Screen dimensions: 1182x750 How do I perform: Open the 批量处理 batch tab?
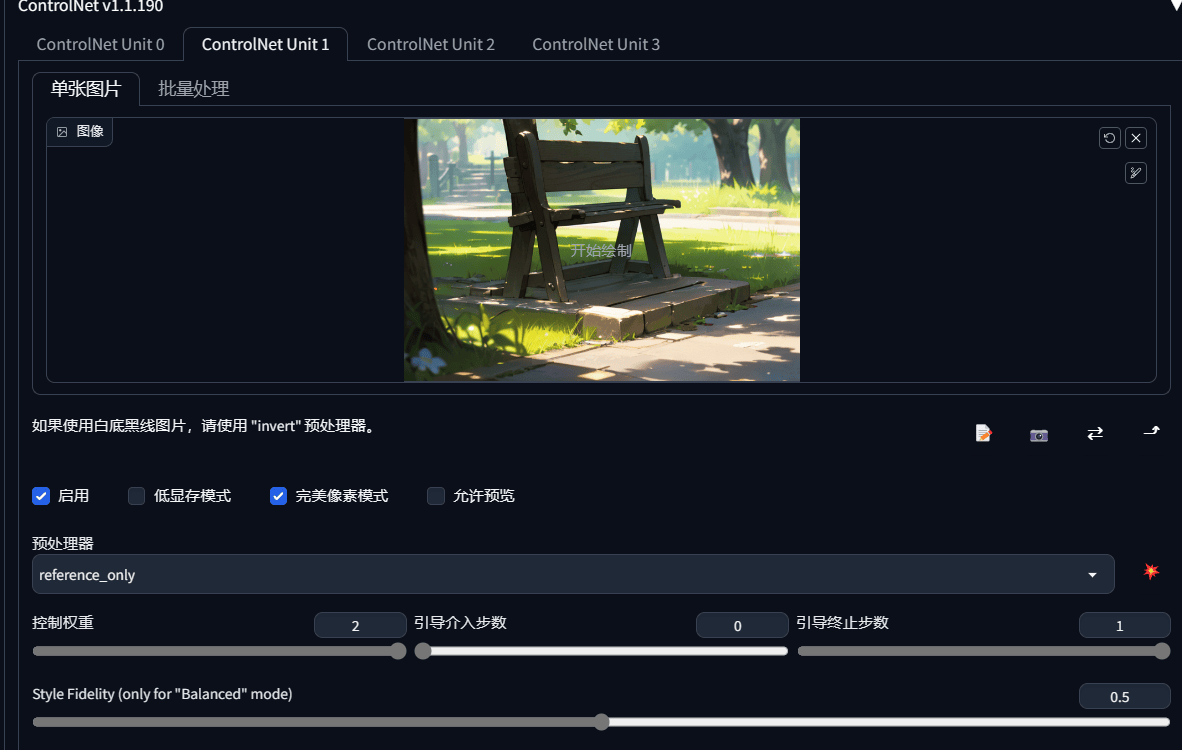click(194, 89)
